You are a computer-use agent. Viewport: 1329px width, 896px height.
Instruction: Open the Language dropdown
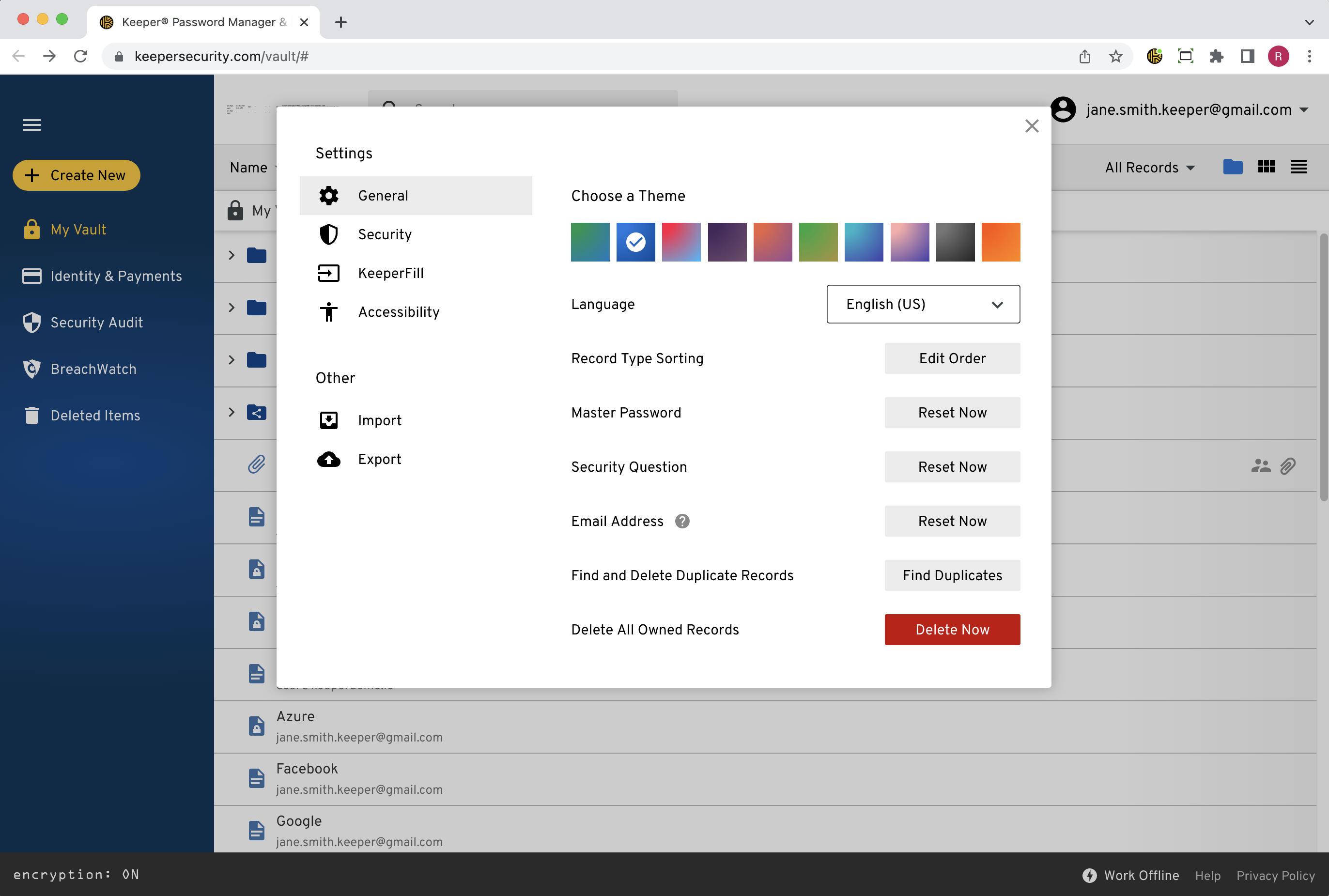pos(923,304)
